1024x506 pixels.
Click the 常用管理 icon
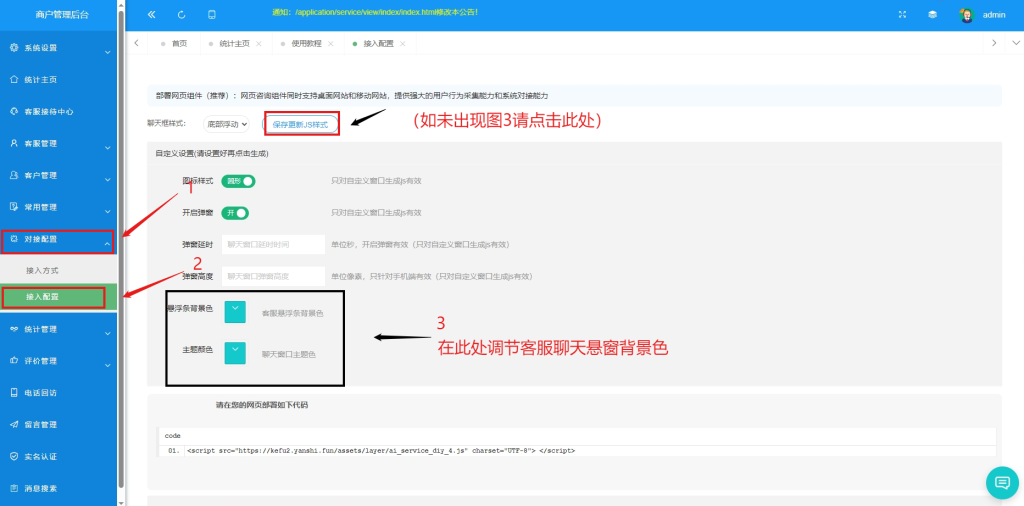[14, 207]
